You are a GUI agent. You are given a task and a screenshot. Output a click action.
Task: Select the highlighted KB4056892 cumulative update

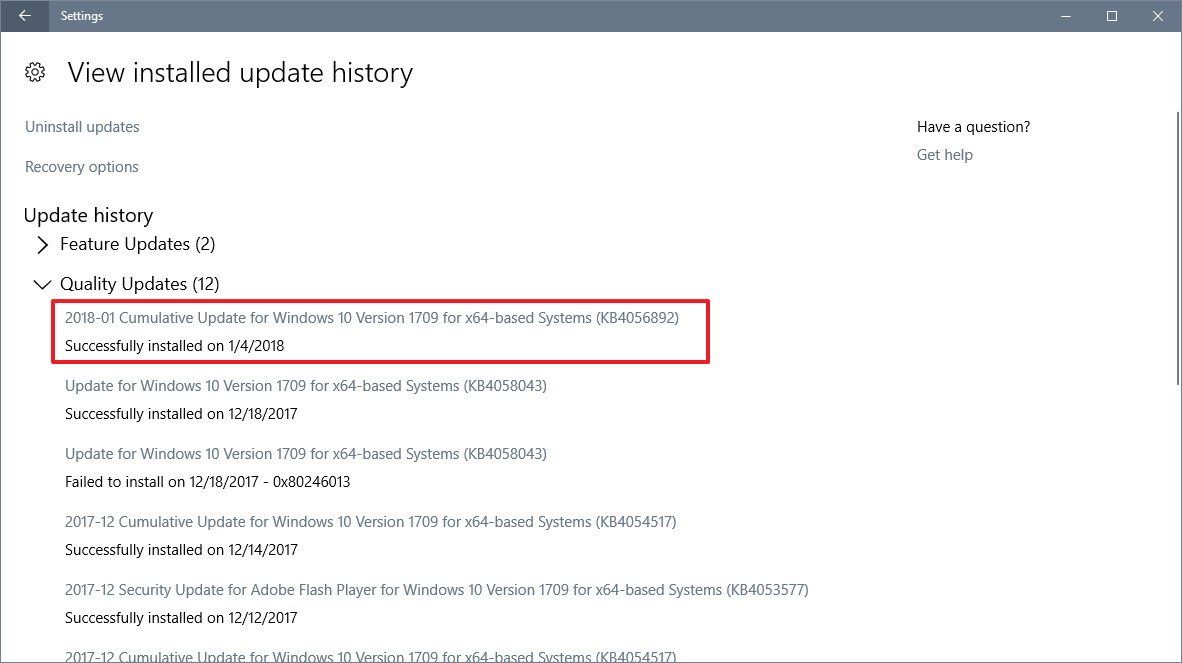(369, 317)
